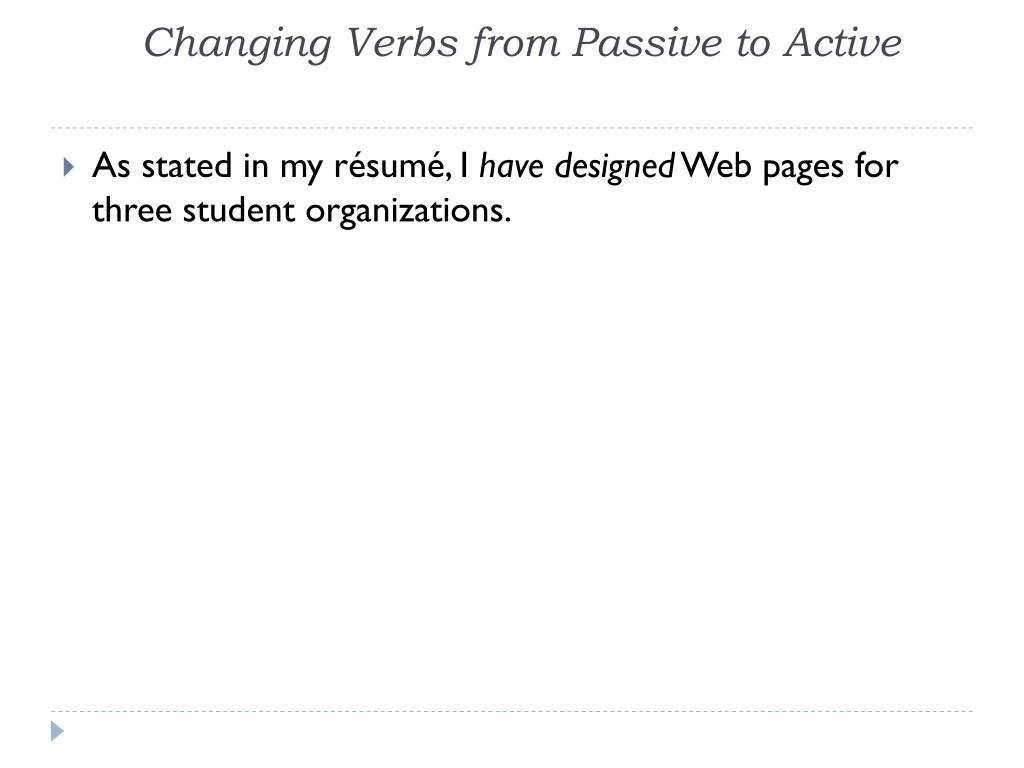
Task: Click the word 'Web' in the bullet text
Action: (x=716, y=166)
